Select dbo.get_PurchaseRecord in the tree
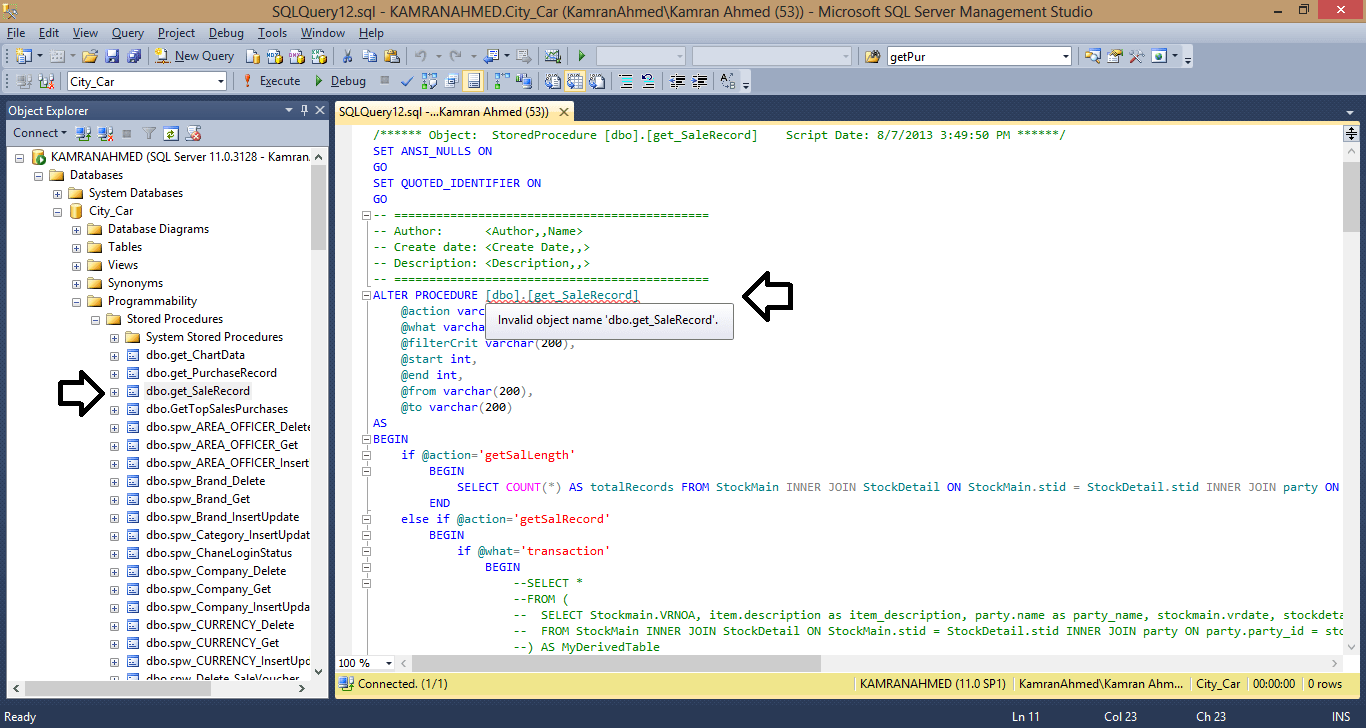Viewport: 1366px width, 728px height. (x=211, y=373)
